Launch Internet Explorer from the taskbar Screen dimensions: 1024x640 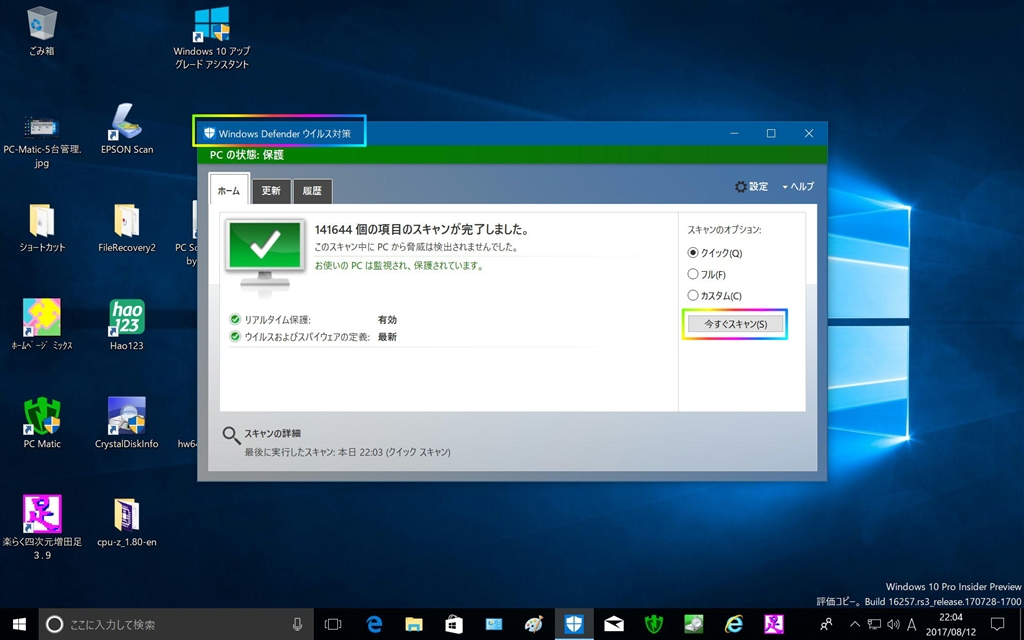point(733,624)
